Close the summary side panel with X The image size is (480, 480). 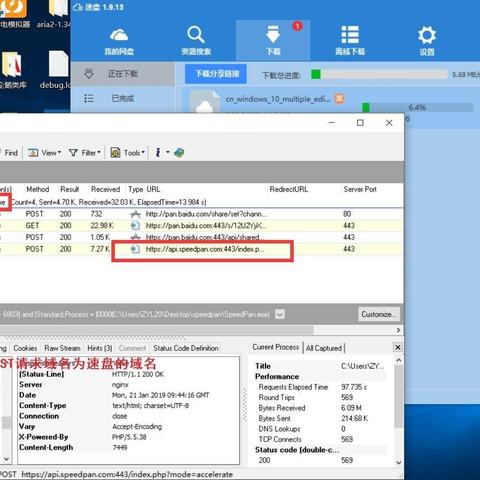[398, 347]
